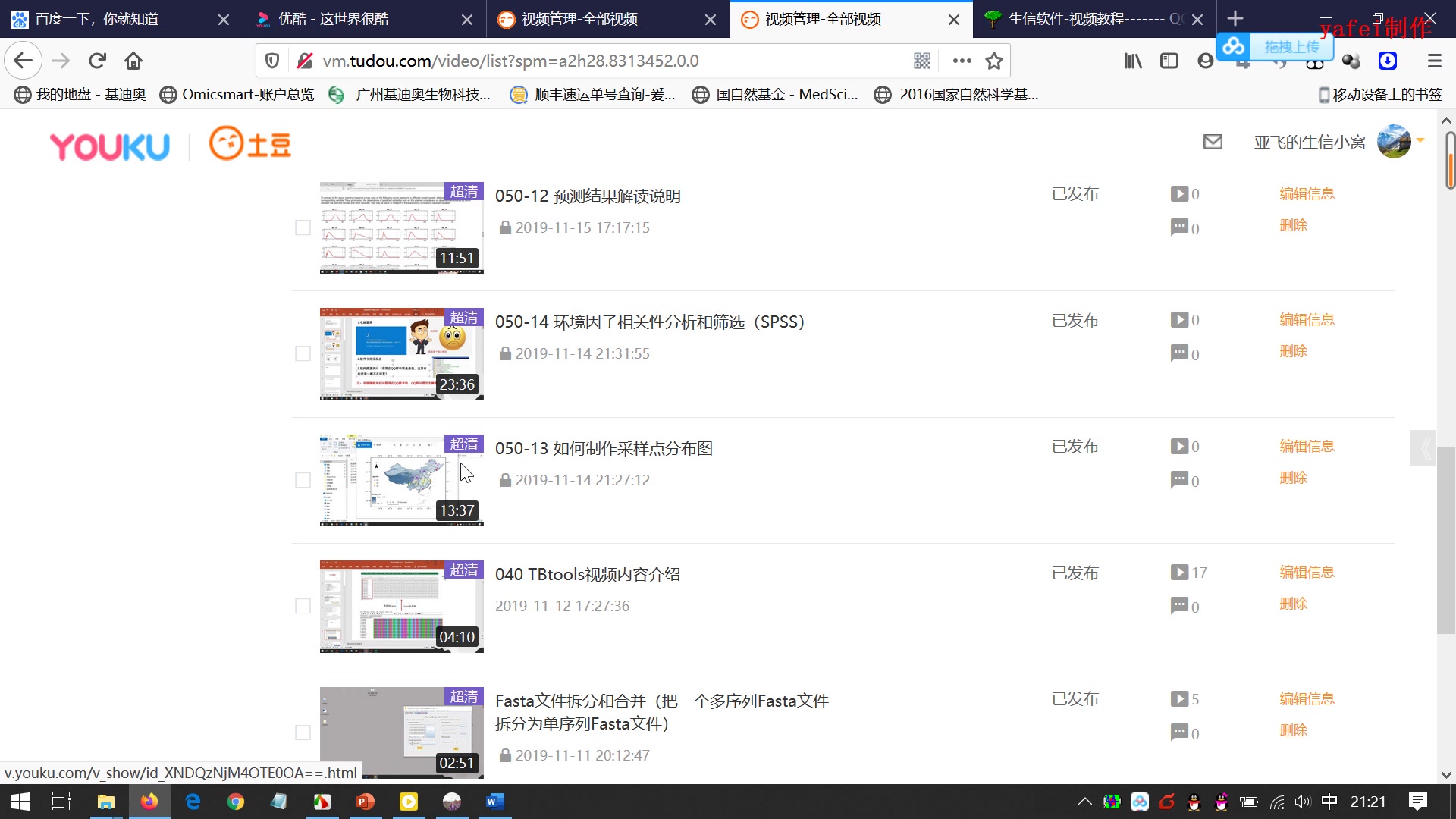Expand the collapsed right side panel

coord(1424,449)
